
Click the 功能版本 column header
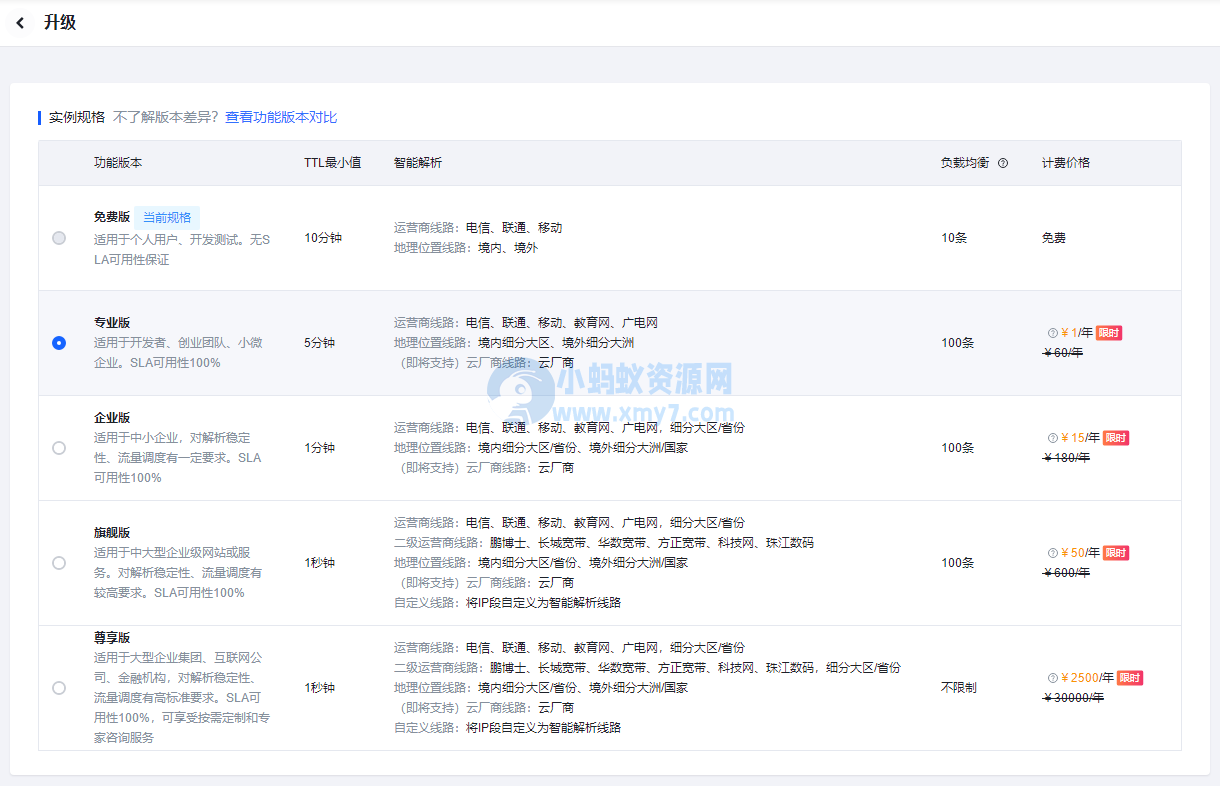[x=118, y=163]
